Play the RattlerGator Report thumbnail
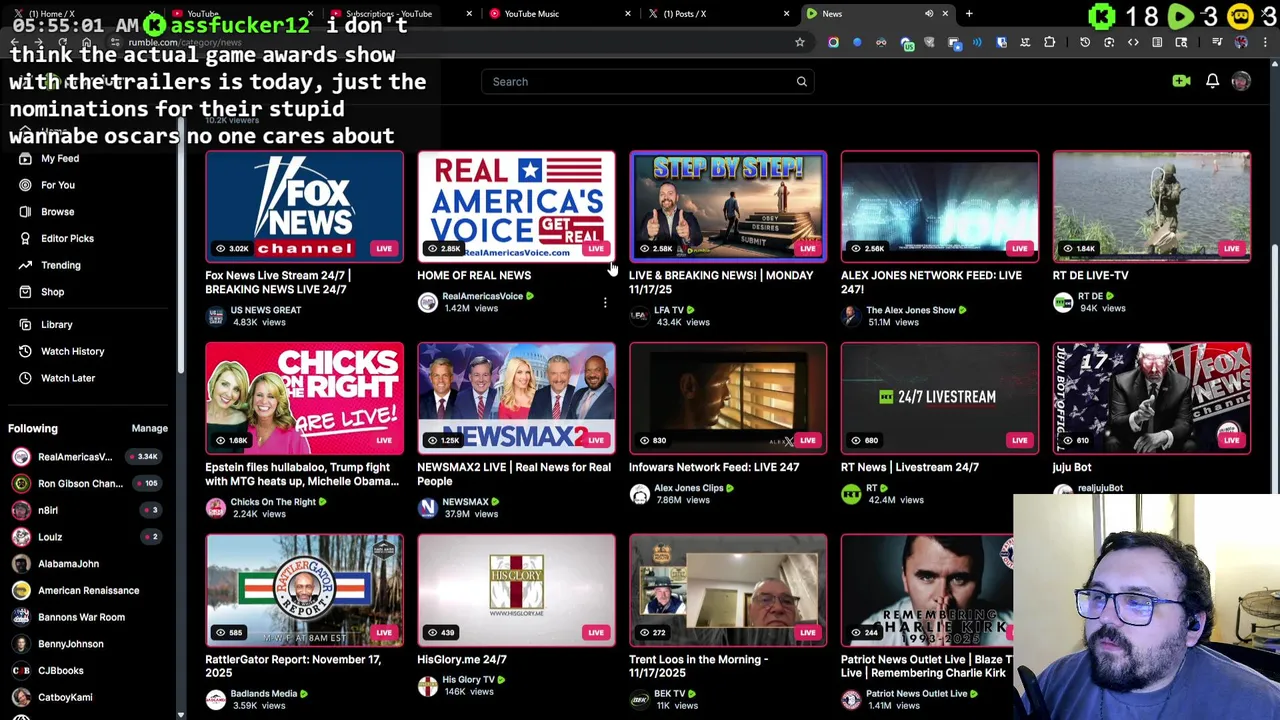This screenshot has height=720, width=1280. pyautogui.click(x=304, y=590)
